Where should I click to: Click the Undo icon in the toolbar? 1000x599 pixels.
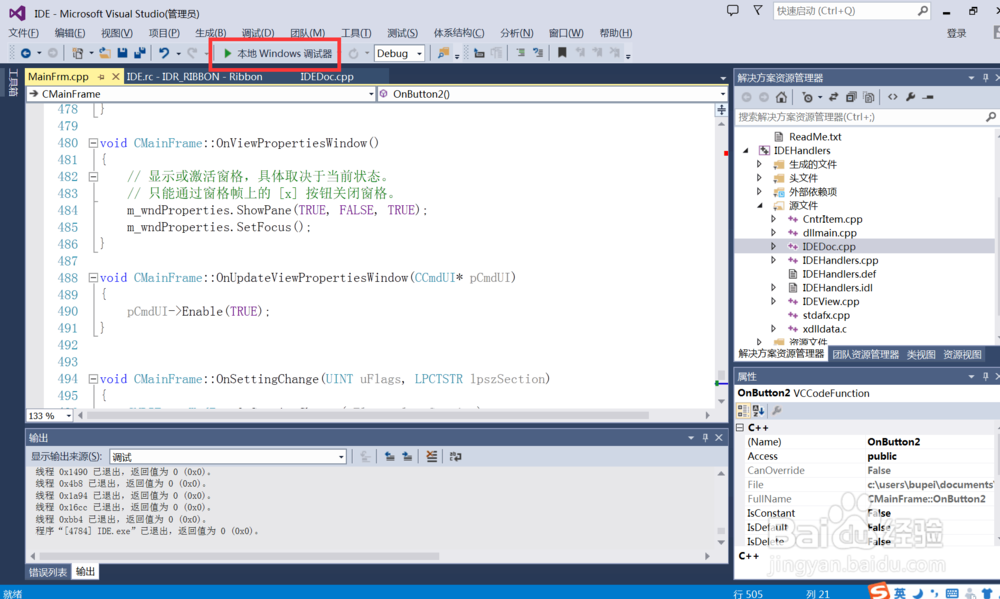click(x=166, y=53)
